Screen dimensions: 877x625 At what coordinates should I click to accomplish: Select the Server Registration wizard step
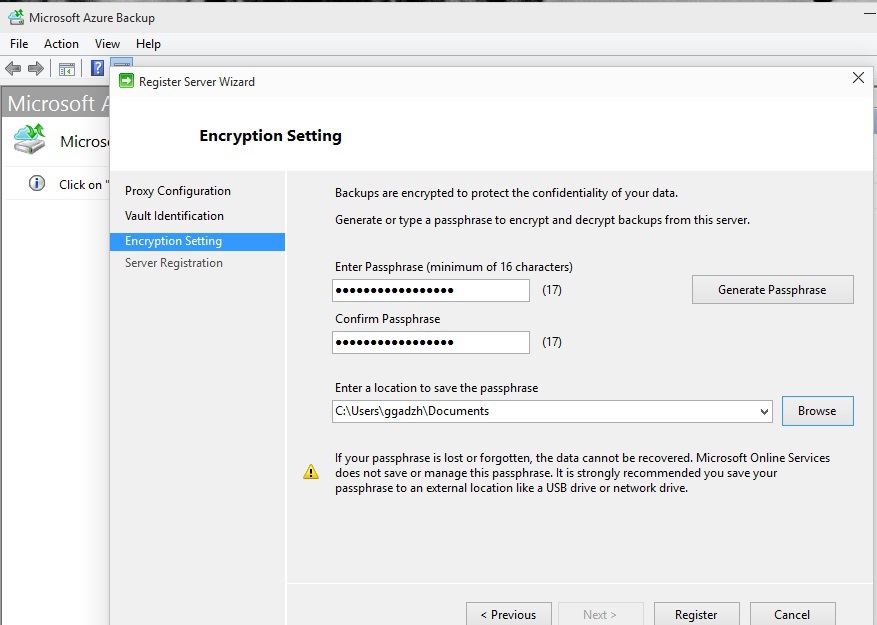pos(174,263)
